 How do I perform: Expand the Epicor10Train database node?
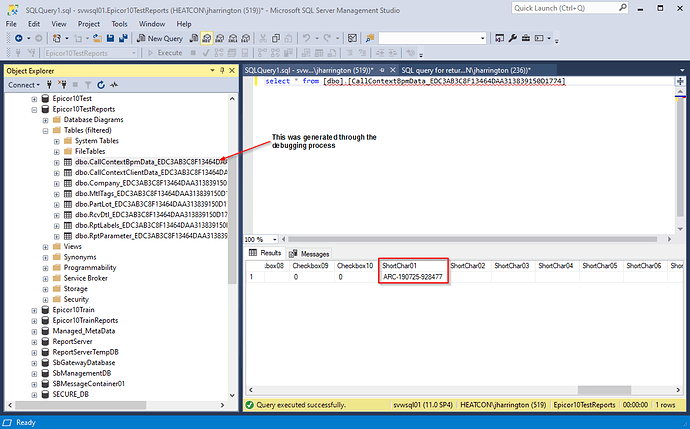[34, 310]
